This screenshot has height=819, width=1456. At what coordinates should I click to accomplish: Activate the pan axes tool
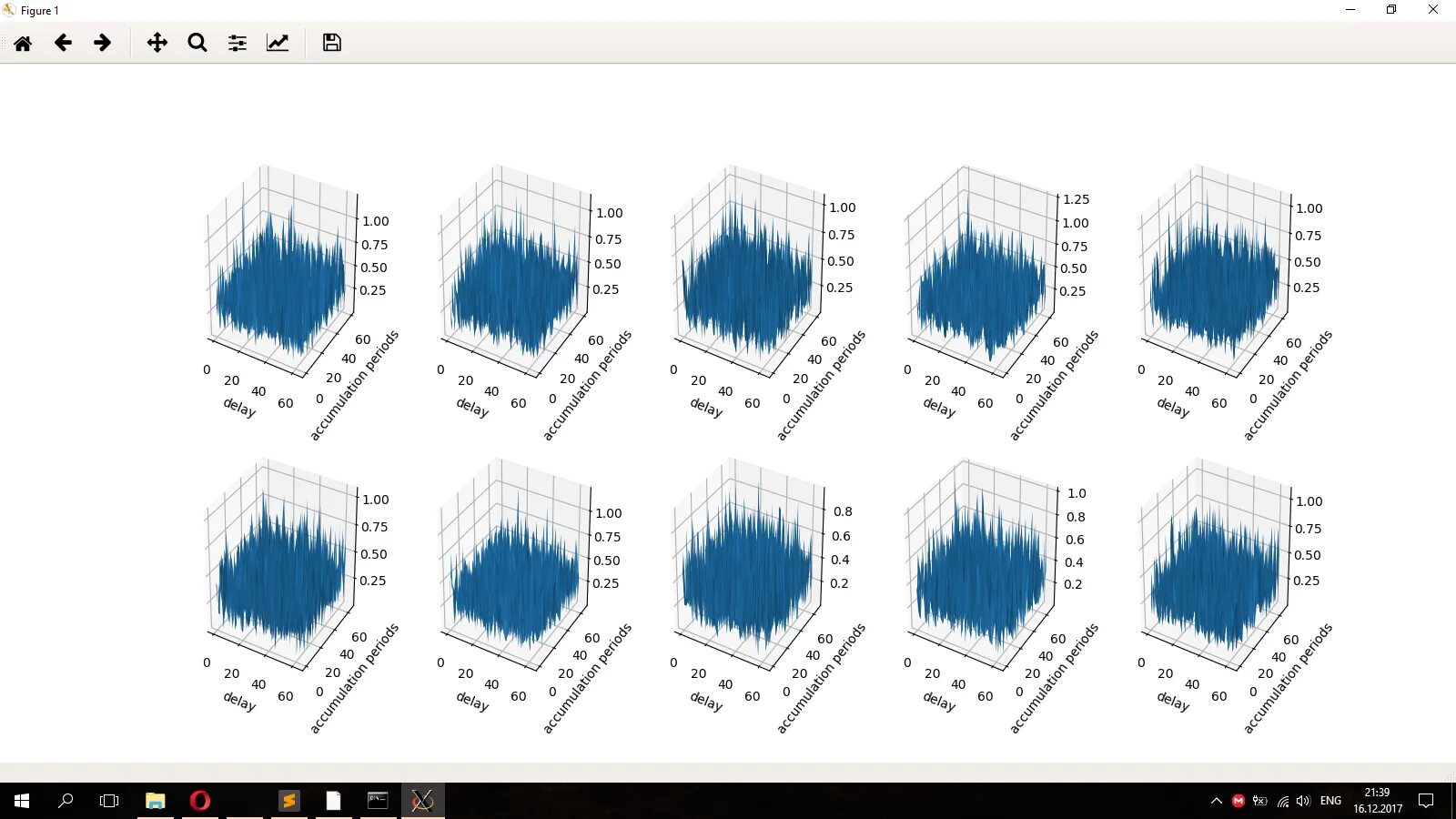pos(157,43)
